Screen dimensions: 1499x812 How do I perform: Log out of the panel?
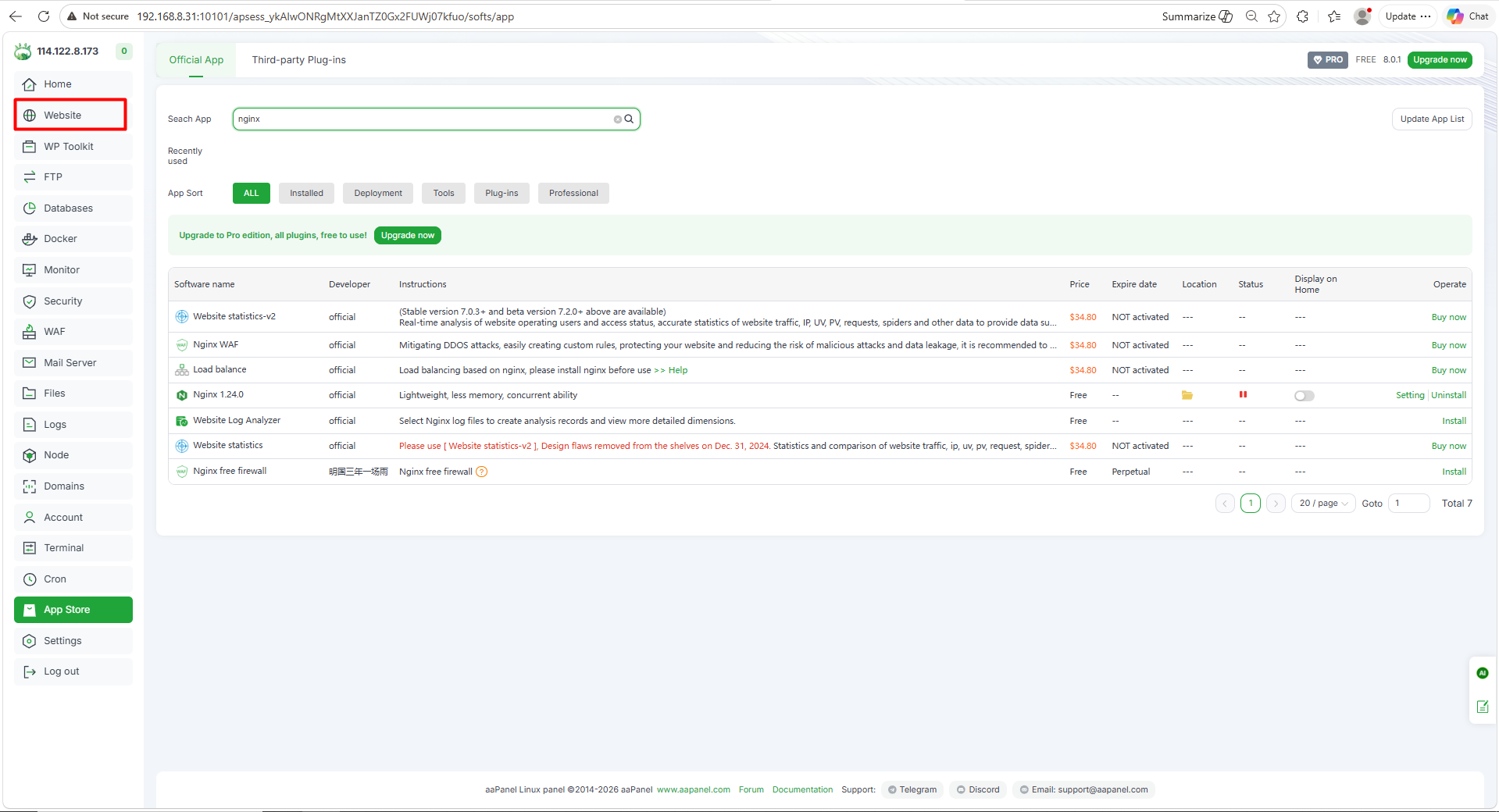(x=73, y=671)
